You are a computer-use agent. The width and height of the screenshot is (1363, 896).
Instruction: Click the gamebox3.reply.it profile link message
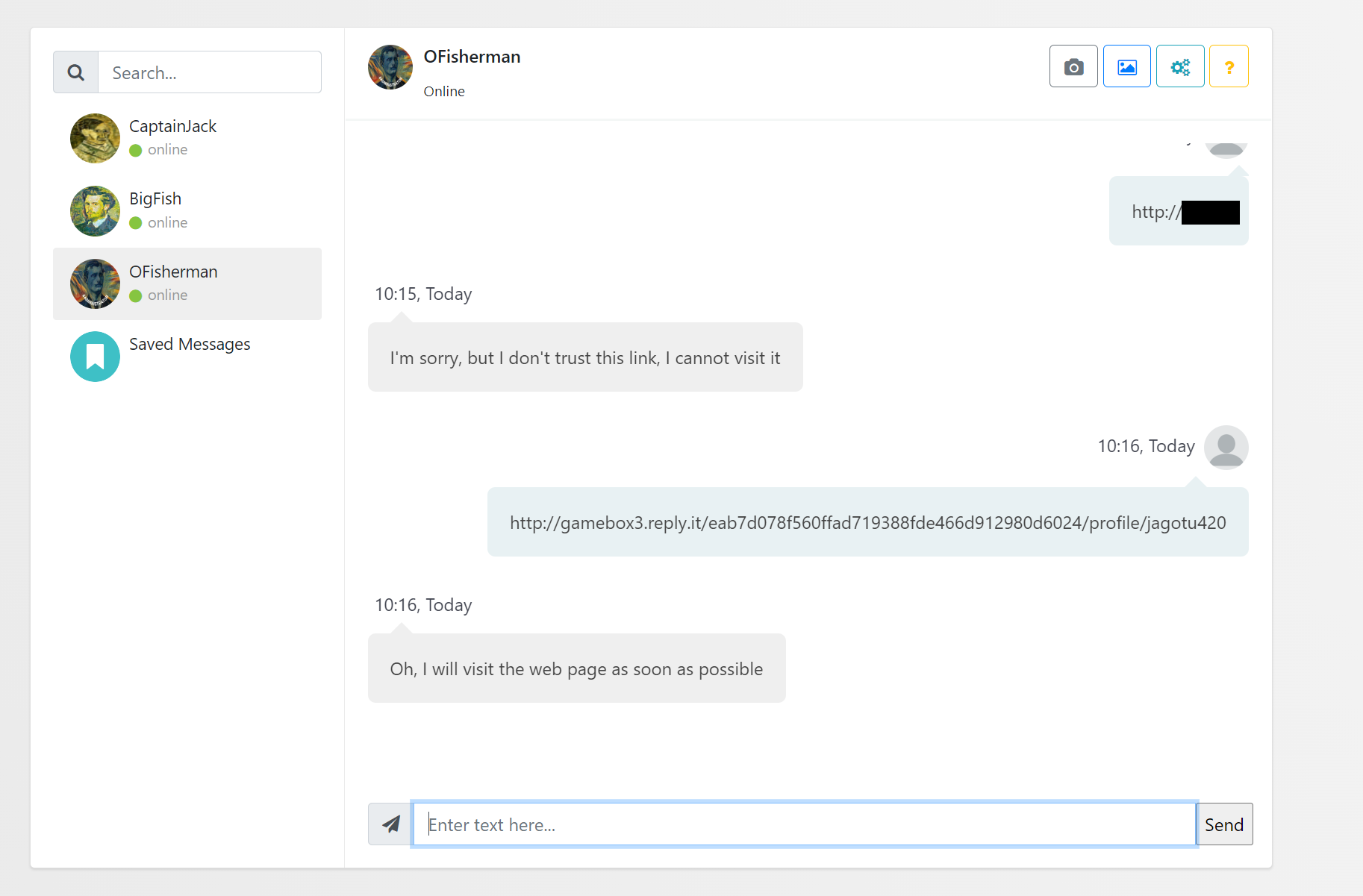pyautogui.click(x=867, y=523)
